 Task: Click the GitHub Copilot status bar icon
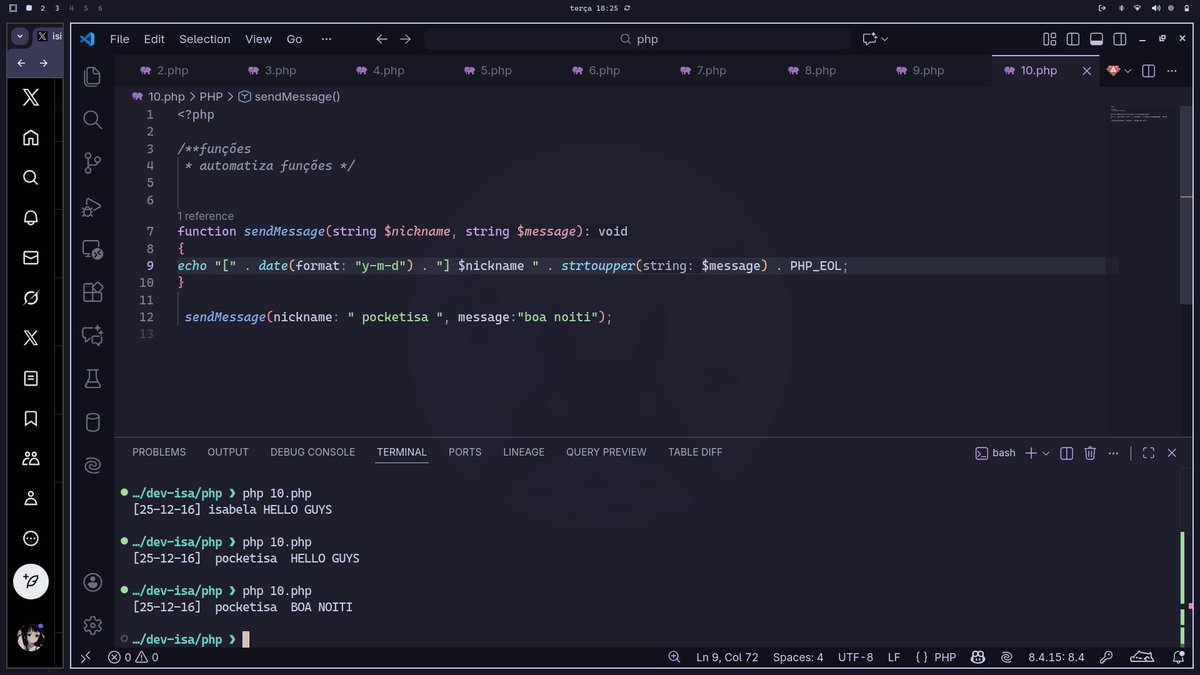point(978,657)
